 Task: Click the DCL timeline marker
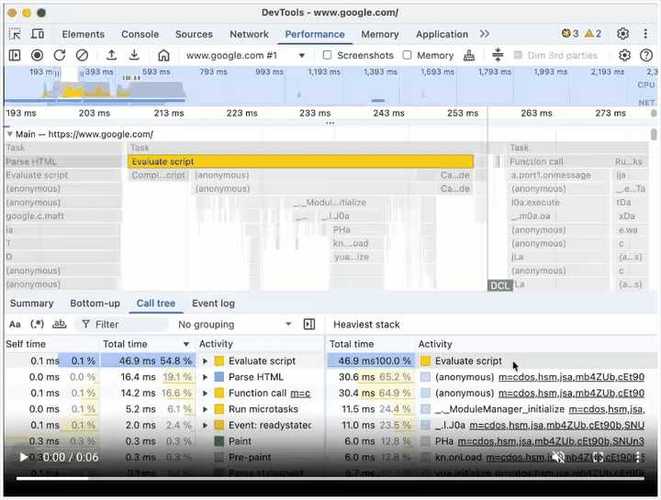click(500, 285)
